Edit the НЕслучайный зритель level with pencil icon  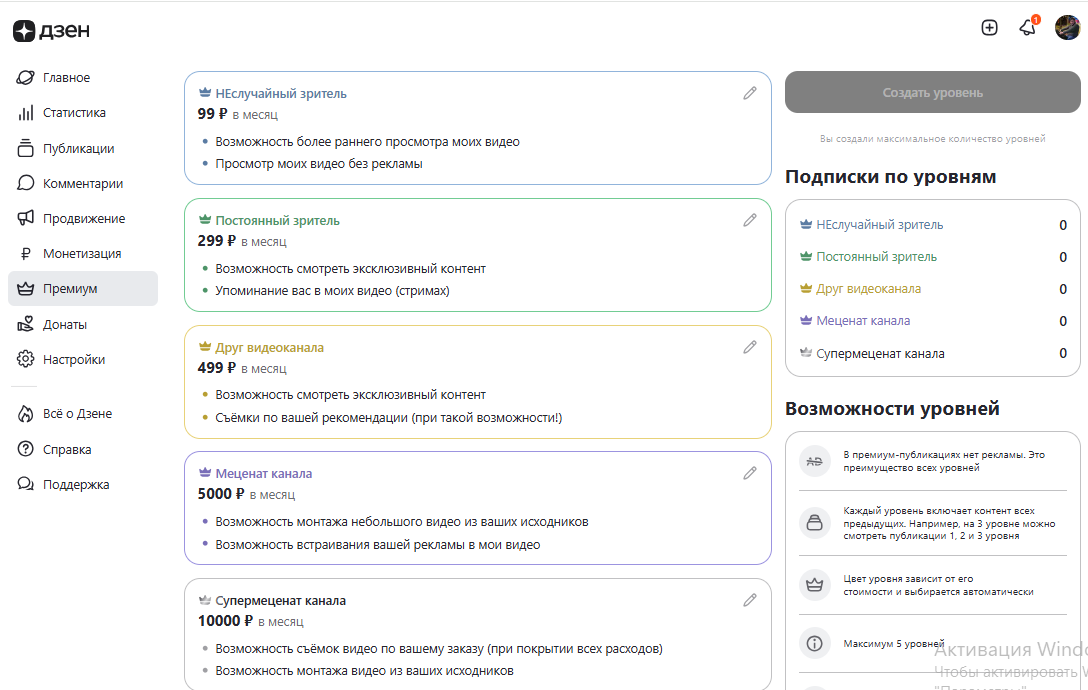[x=750, y=93]
